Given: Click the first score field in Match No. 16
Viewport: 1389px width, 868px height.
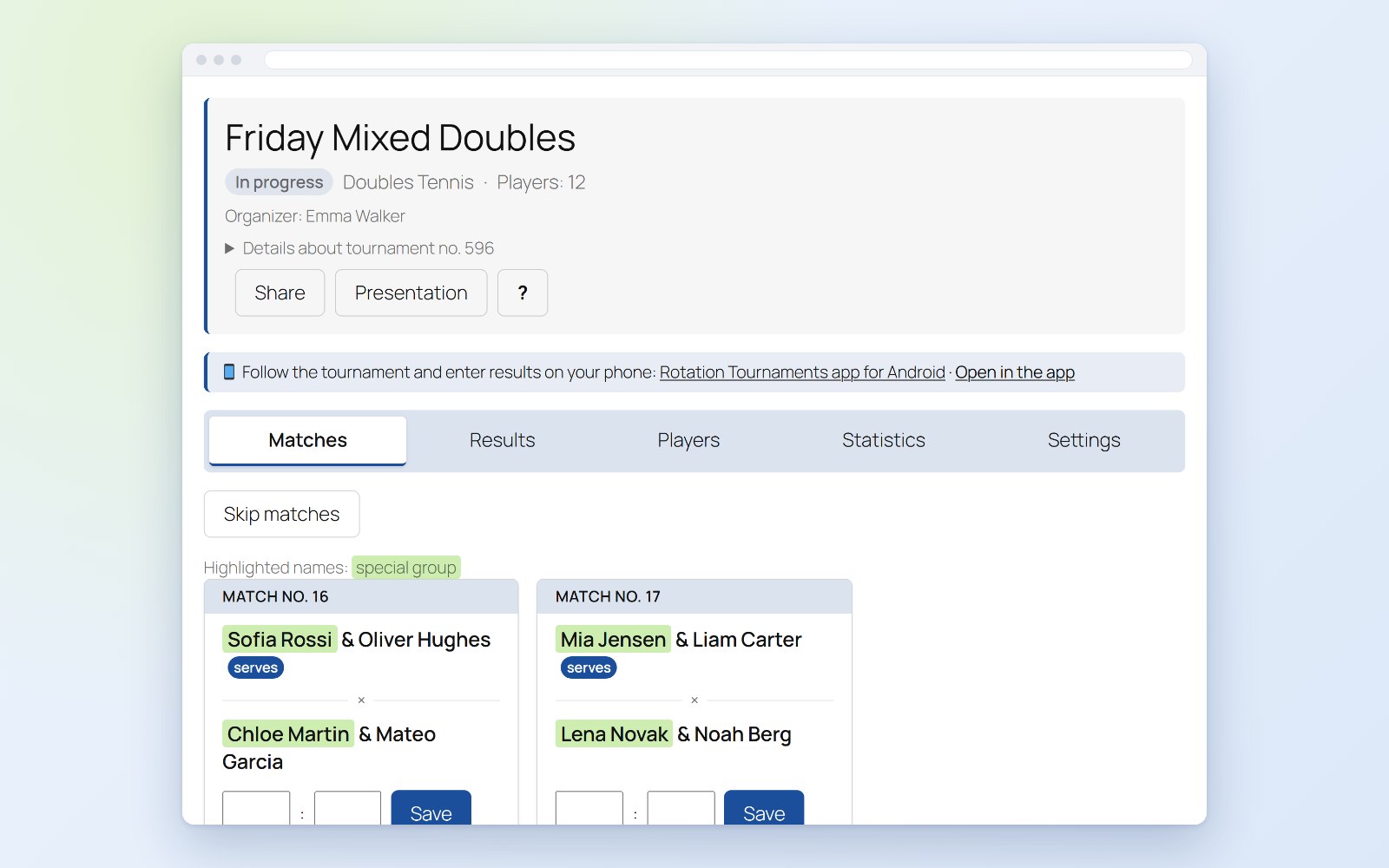Looking at the screenshot, I should (256, 809).
